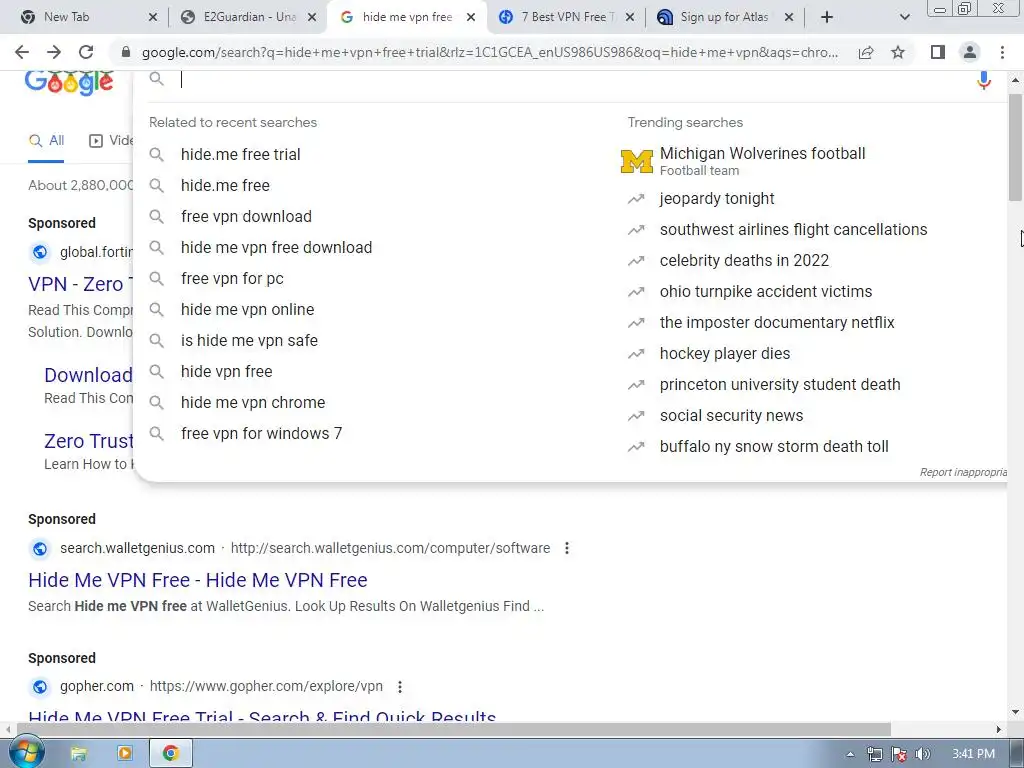The image size is (1024, 768).
Task: Click the Google holiday logo
Action: point(69,84)
